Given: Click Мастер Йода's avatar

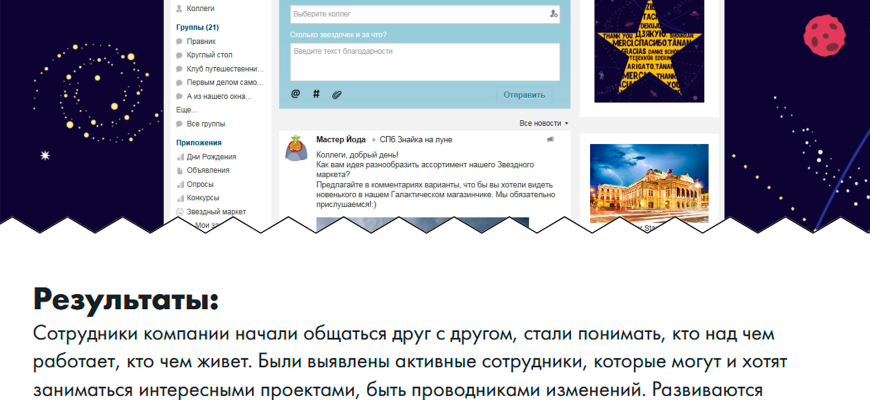Looking at the screenshot, I should coord(296,148).
